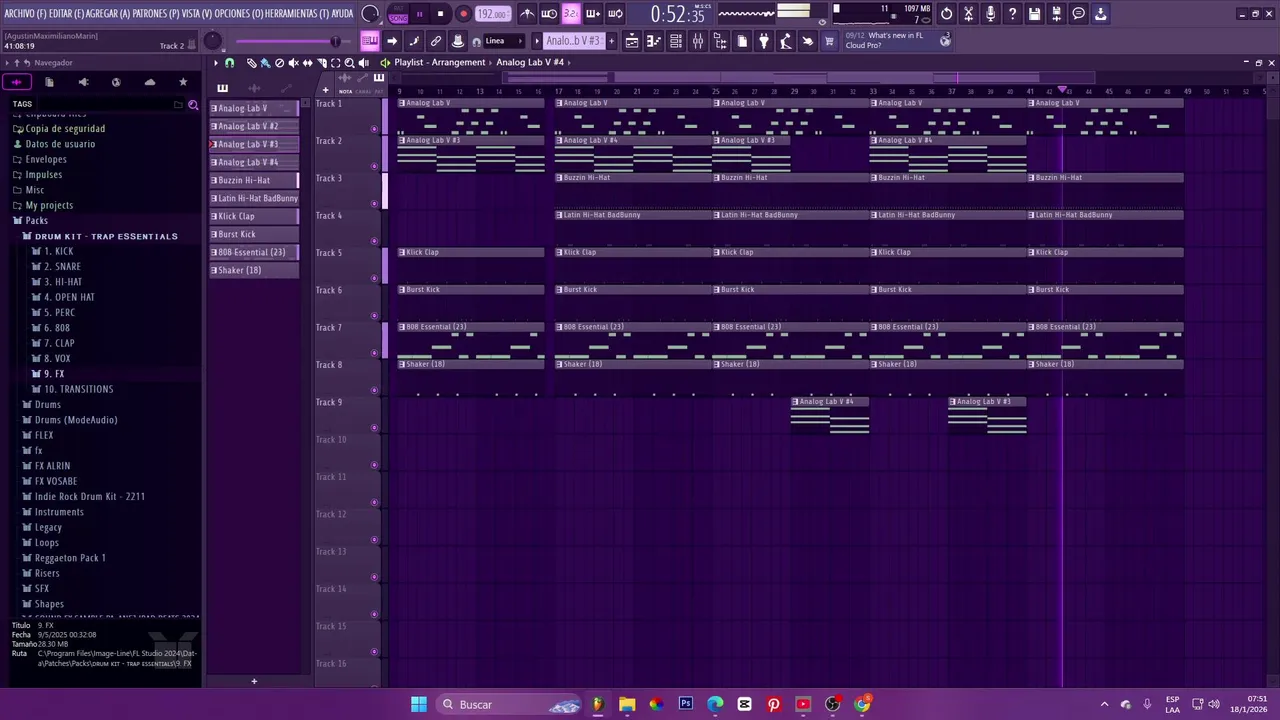The height and width of the screenshot is (720, 1280).
Task: Mute Track 9 with its dot
Action: [x=374, y=428]
